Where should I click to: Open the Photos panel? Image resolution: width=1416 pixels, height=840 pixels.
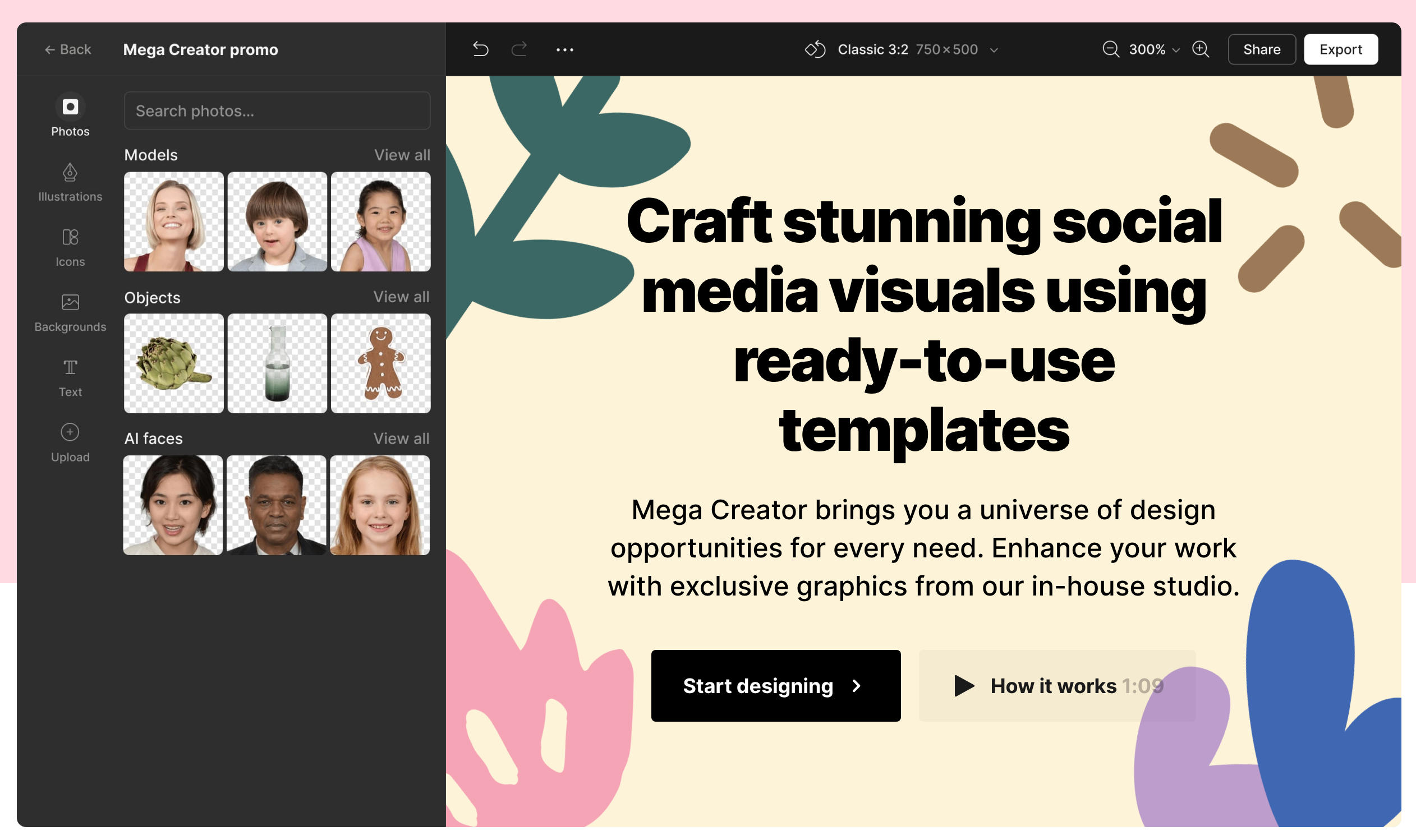[x=70, y=115]
